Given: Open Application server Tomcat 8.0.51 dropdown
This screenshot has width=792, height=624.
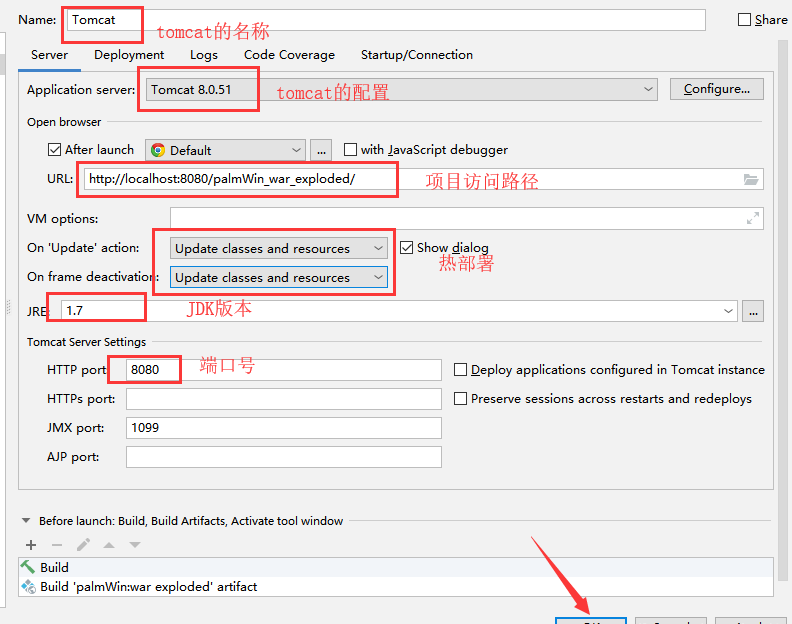Looking at the screenshot, I should click(x=402, y=89).
